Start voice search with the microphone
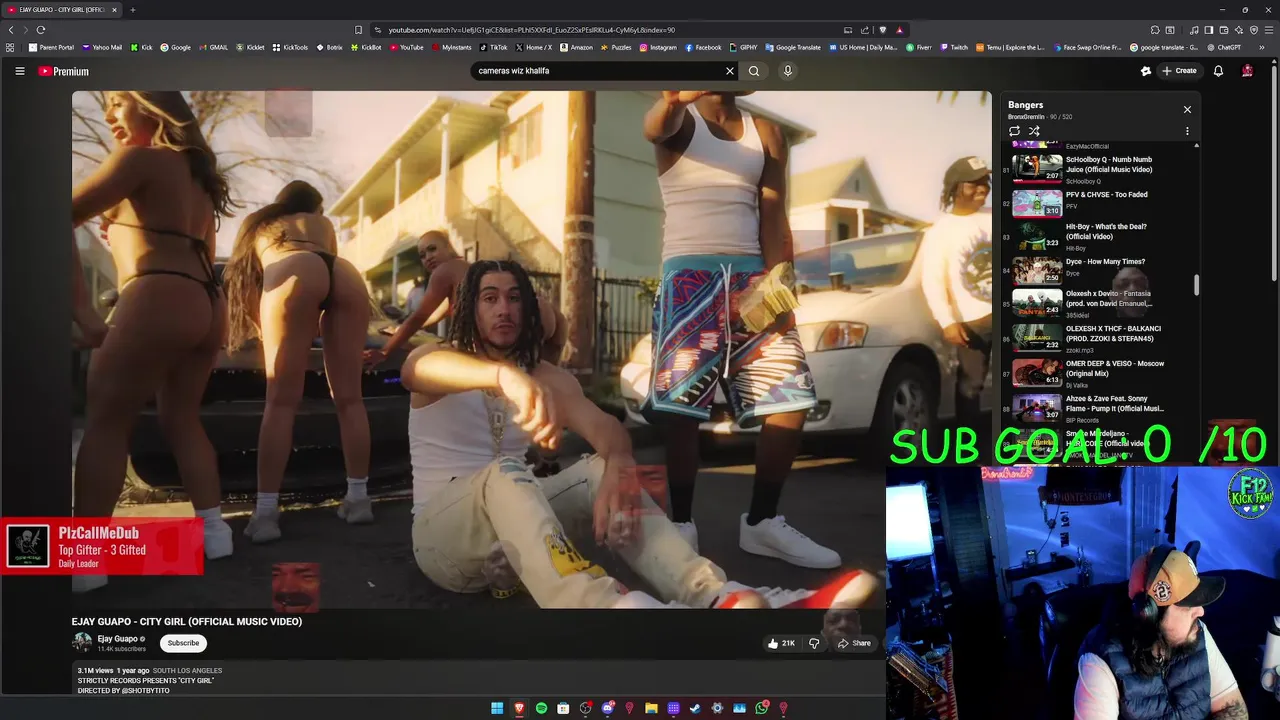The height and width of the screenshot is (720, 1280). coord(788,71)
